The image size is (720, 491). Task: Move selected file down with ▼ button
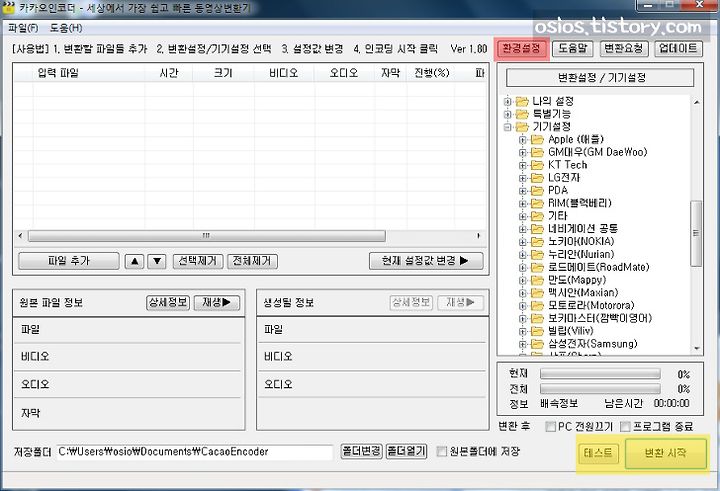click(157, 261)
